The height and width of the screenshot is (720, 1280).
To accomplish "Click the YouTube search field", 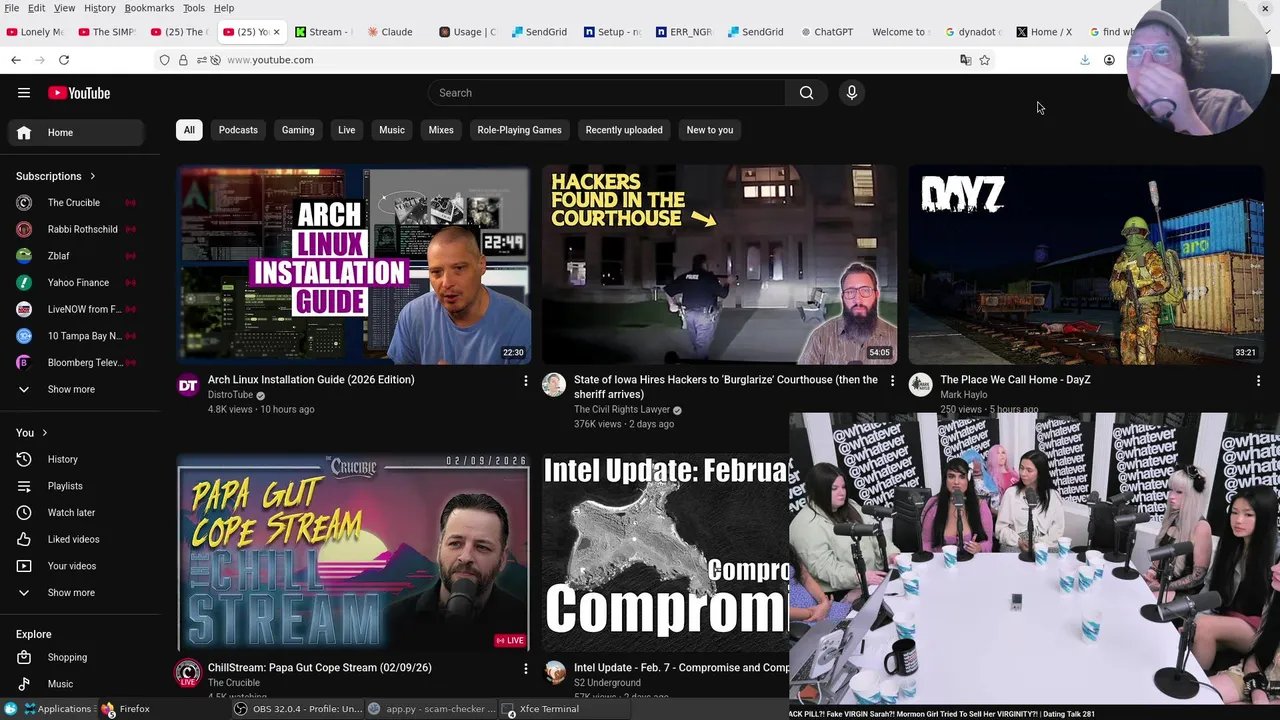I will [607, 93].
